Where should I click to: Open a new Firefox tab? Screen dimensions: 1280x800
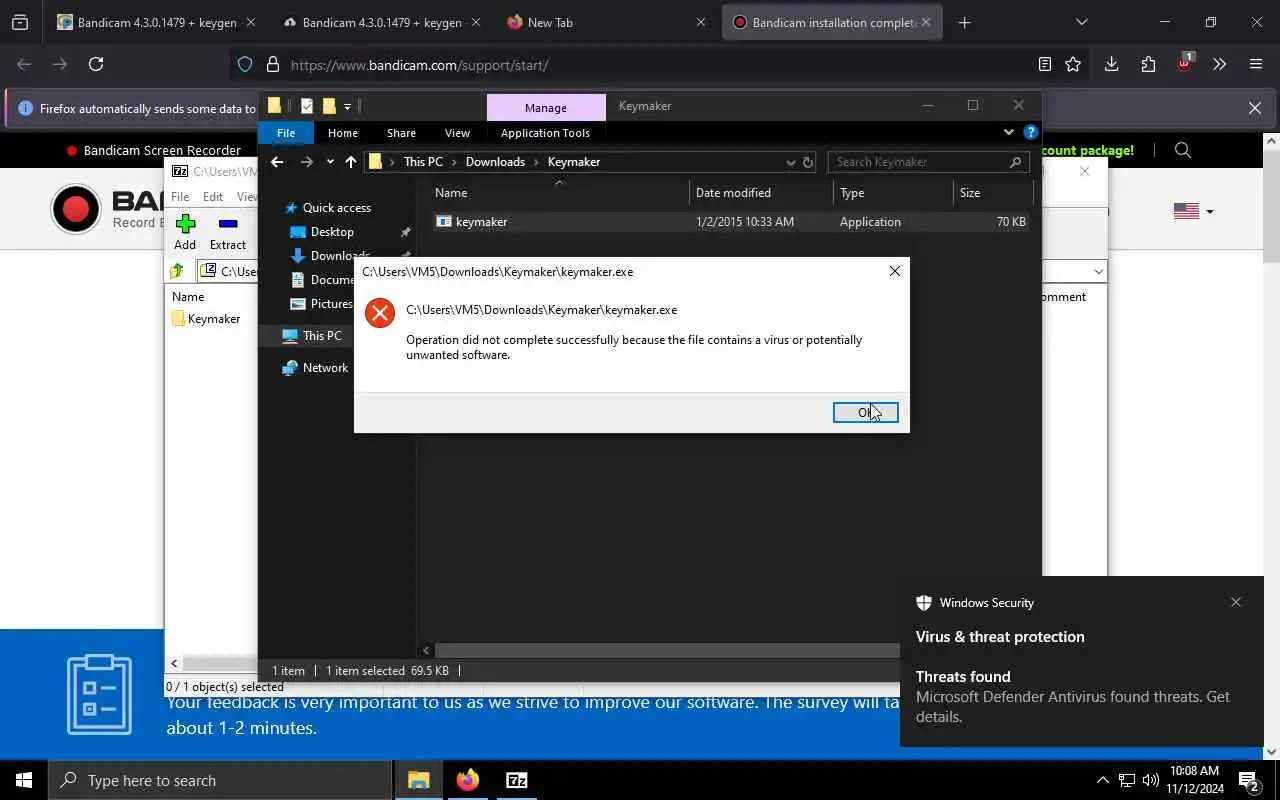pyautogui.click(x=964, y=22)
